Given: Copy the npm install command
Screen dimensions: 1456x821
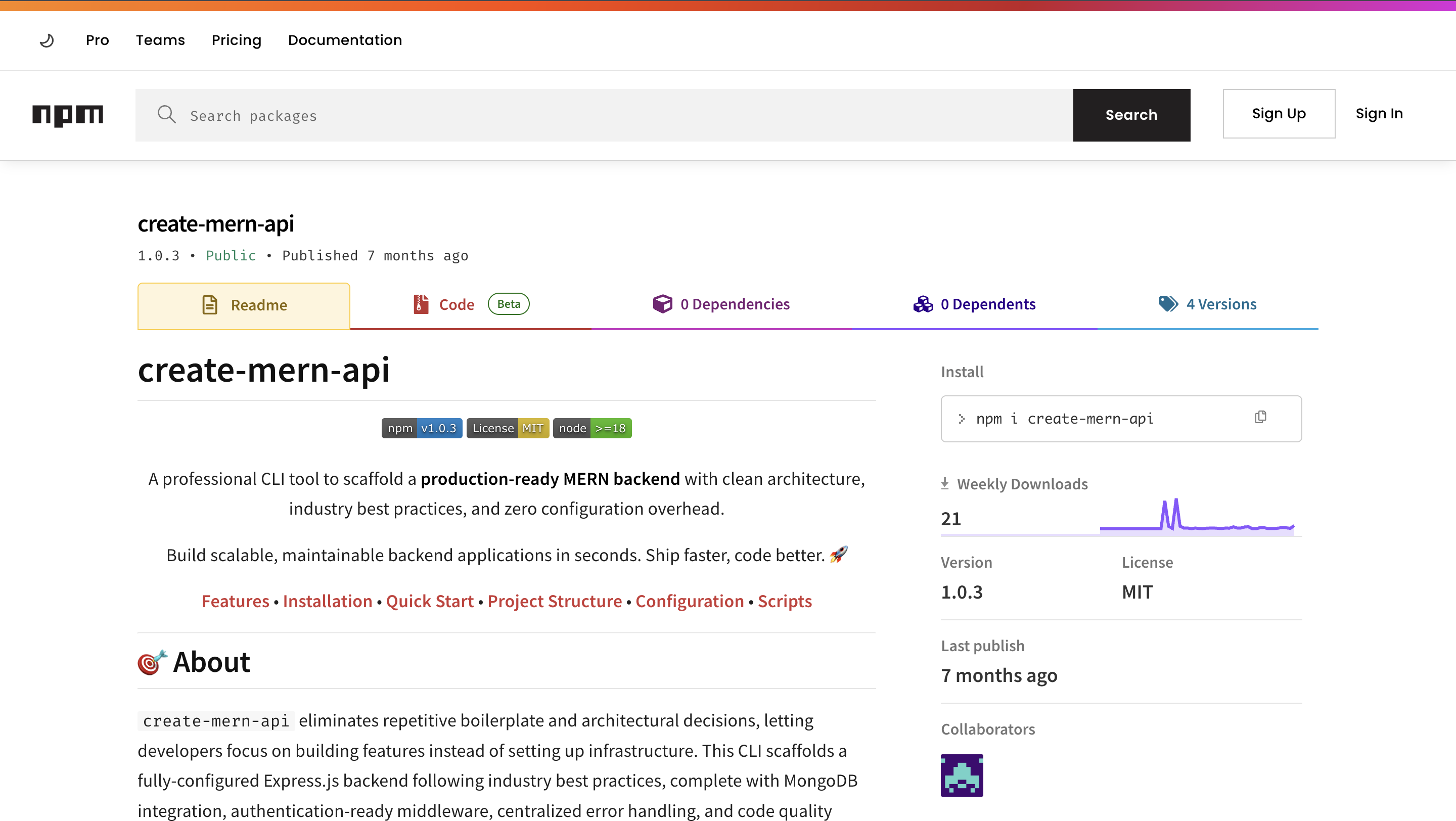Looking at the screenshot, I should click(x=1260, y=418).
